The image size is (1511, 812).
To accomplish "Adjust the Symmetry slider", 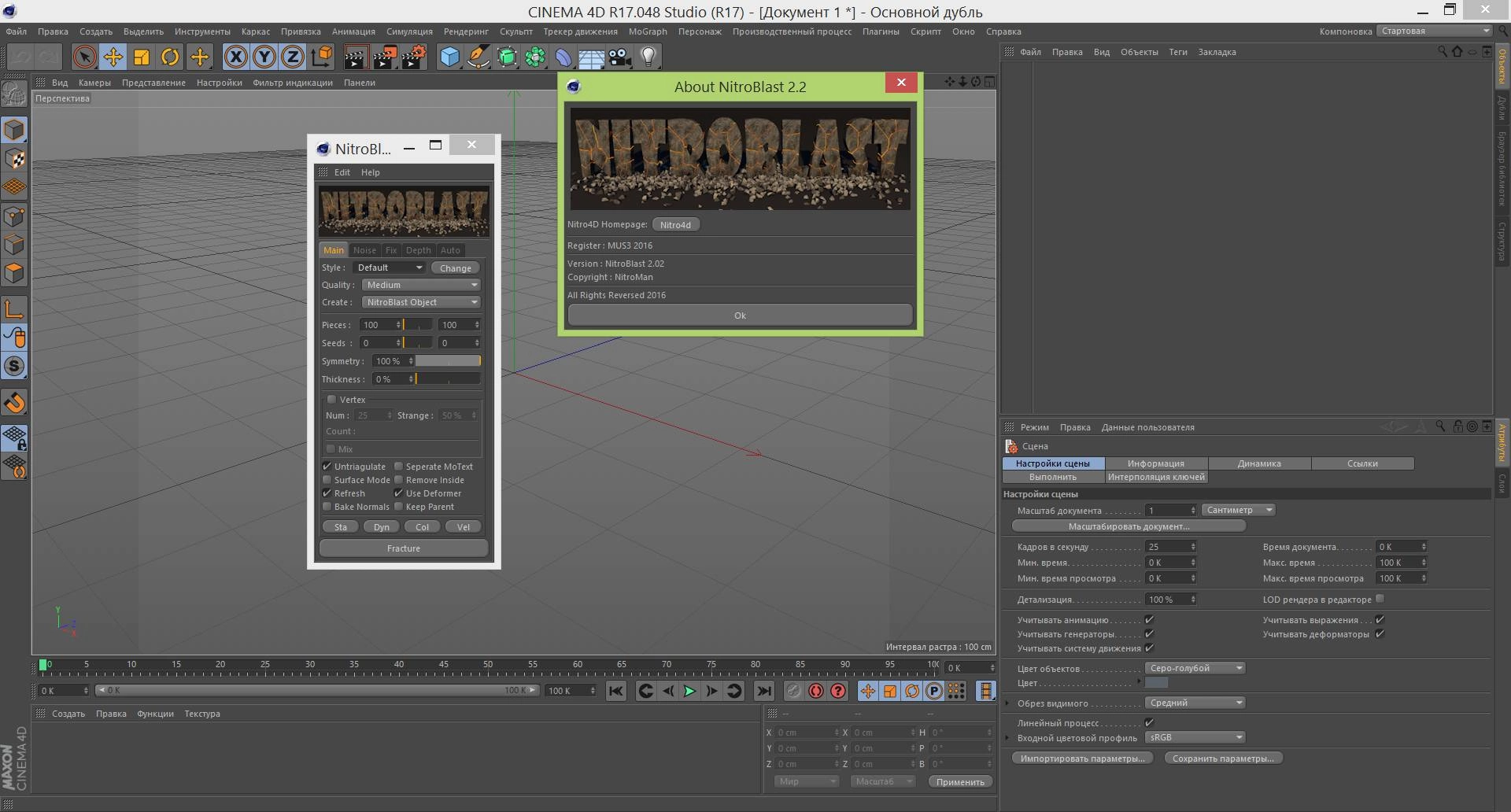I will (x=448, y=360).
